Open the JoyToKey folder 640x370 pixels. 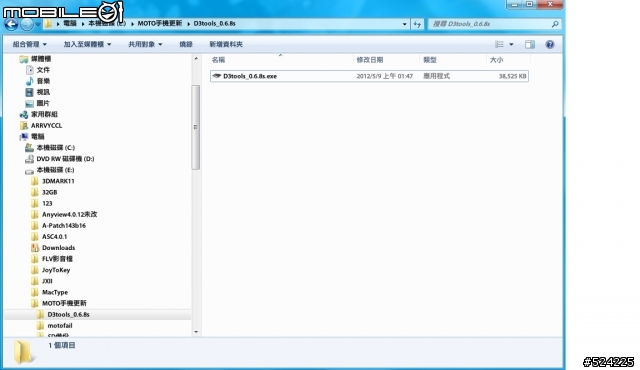56,270
